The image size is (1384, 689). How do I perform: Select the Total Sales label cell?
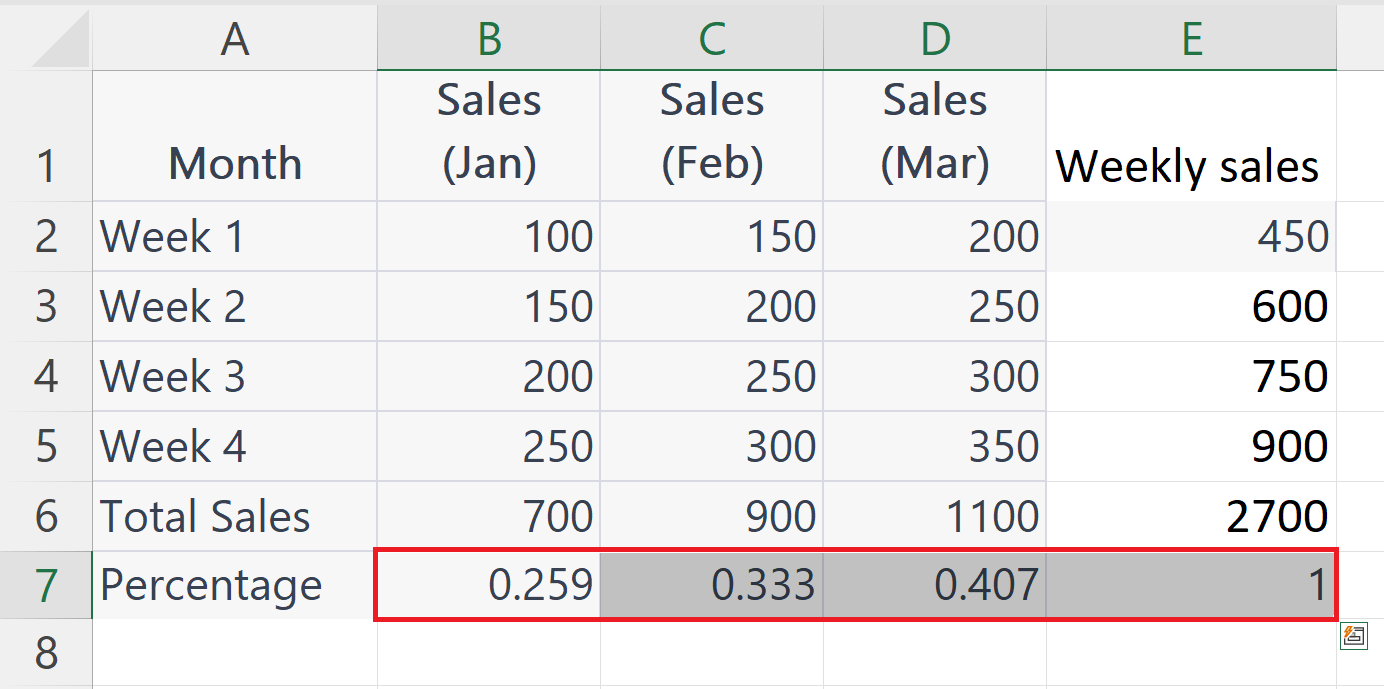click(x=233, y=516)
